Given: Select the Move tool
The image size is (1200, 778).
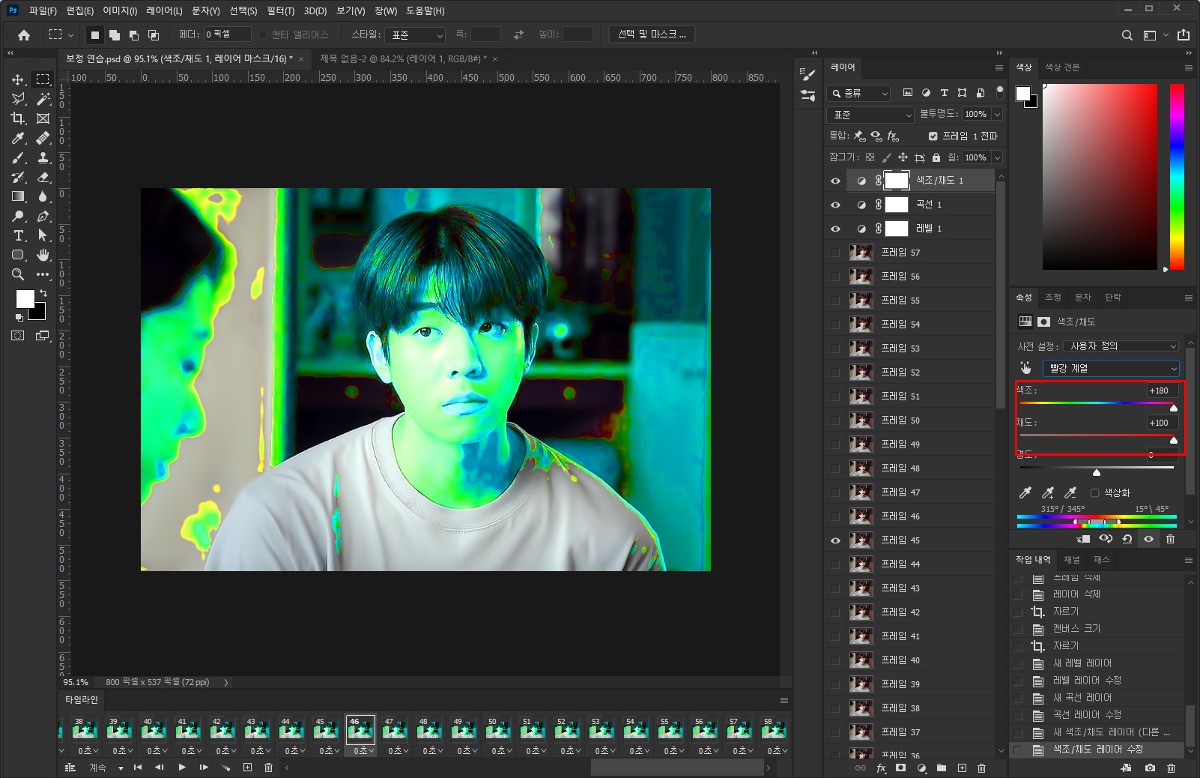Looking at the screenshot, I should tap(18, 79).
